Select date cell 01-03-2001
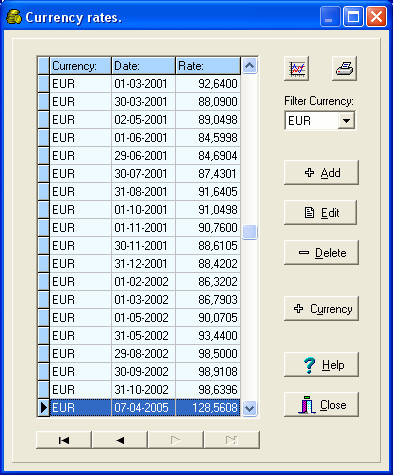 [x=143, y=84]
